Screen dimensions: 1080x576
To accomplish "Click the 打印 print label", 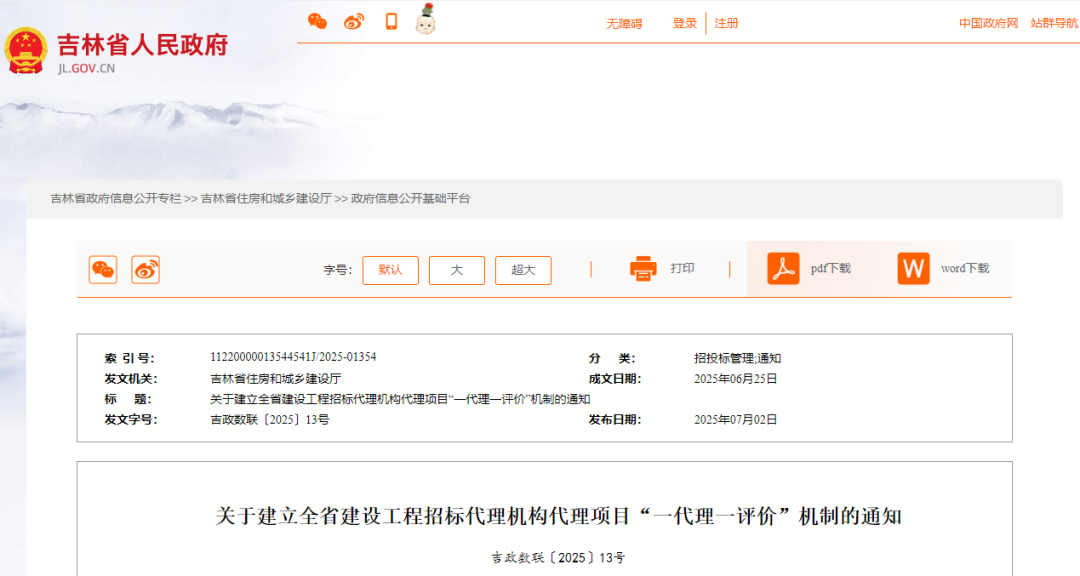I will click(683, 268).
